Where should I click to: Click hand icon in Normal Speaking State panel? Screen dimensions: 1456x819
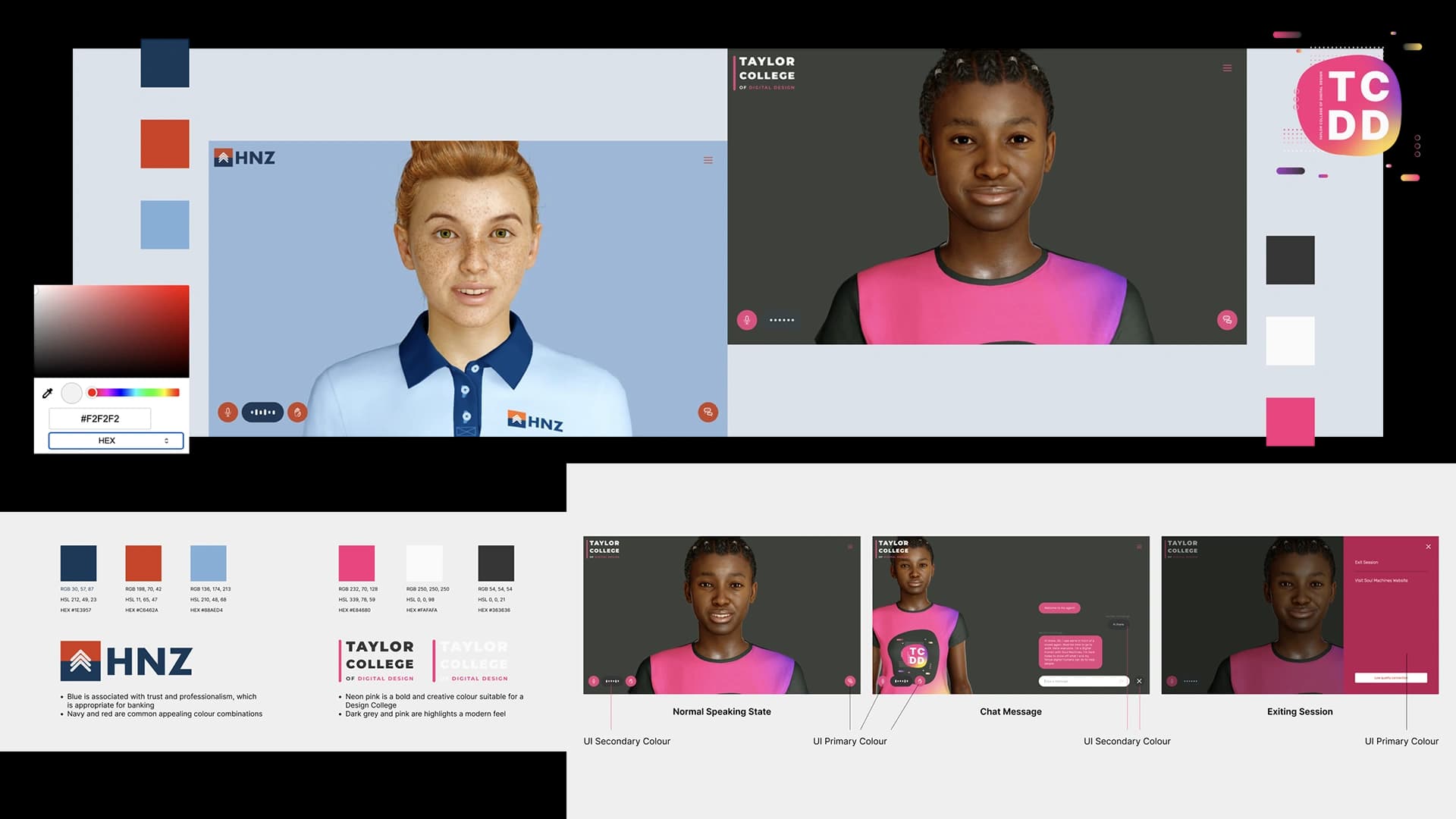tap(631, 681)
